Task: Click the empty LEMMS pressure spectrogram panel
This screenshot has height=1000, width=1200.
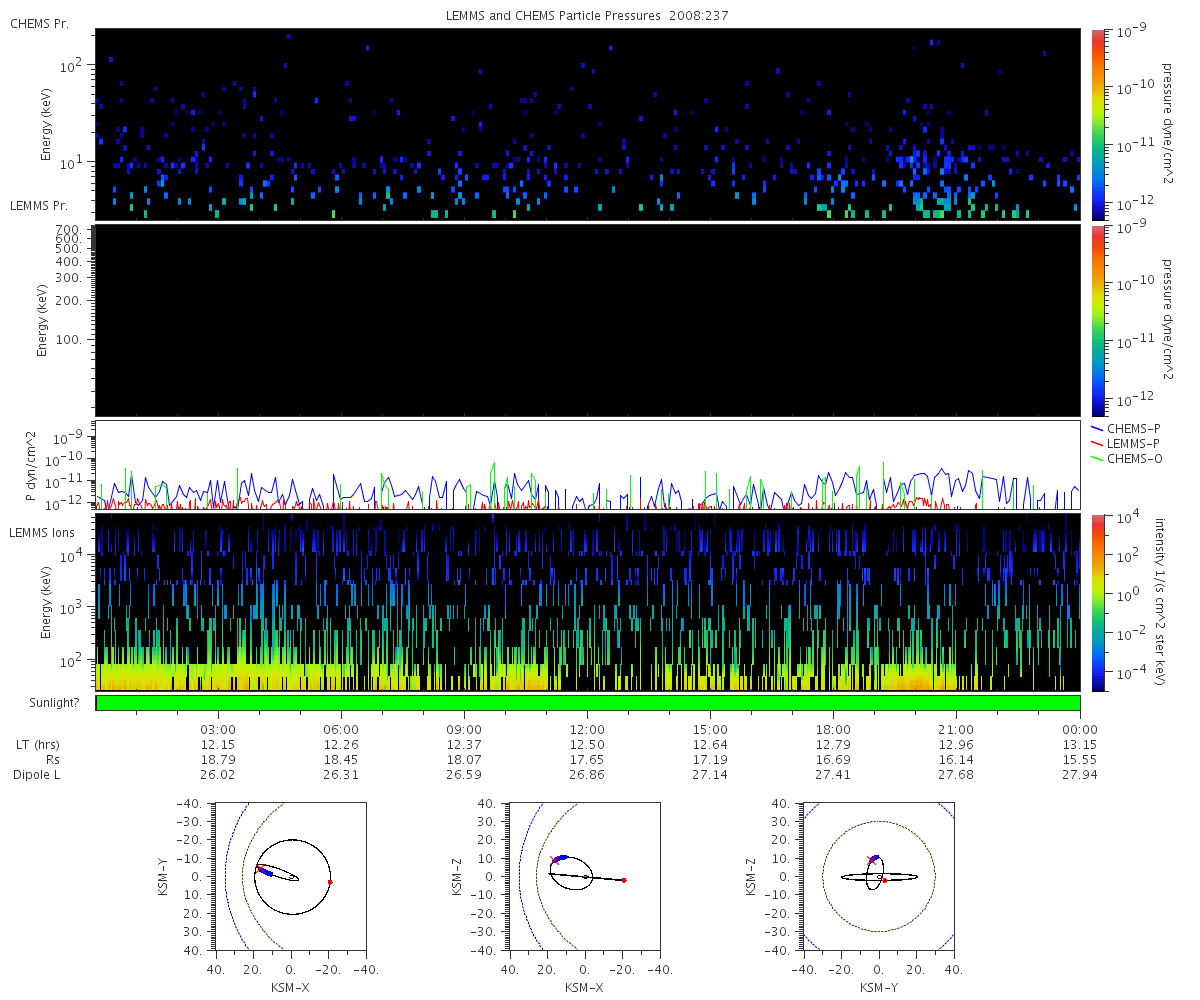Action: 588,320
